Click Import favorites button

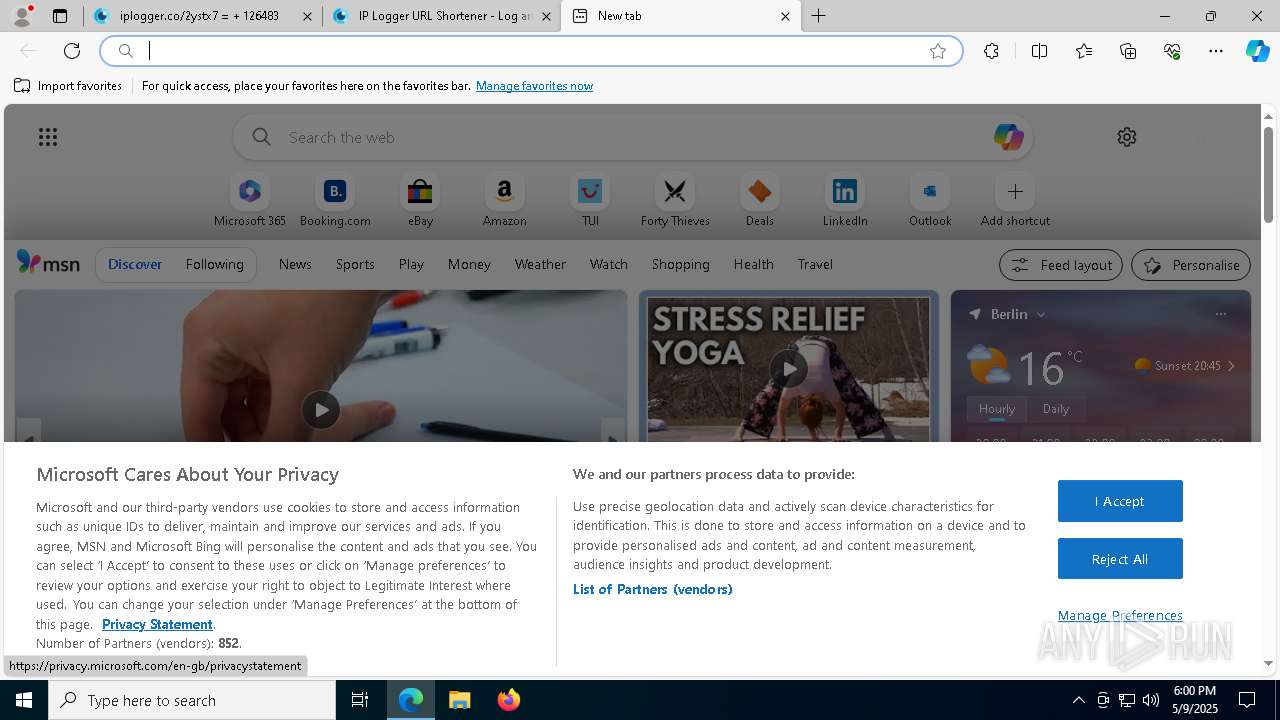pos(68,86)
